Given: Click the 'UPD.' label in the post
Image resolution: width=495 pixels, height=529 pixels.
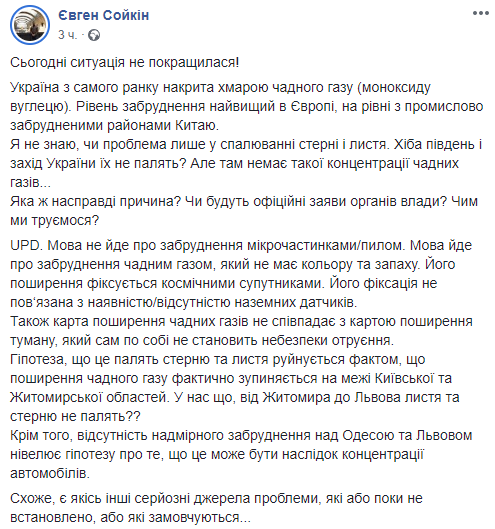Looking at the screenshot, I should click(26, 245).
